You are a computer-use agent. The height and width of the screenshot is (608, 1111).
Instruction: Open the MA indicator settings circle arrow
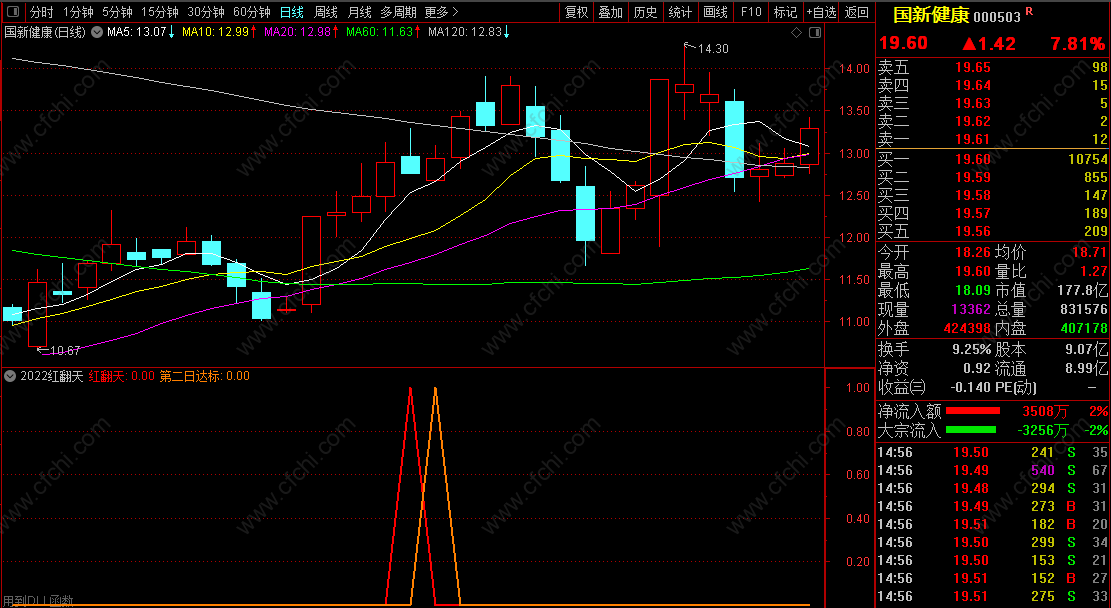pyautogui.click(x=97, y=32)
